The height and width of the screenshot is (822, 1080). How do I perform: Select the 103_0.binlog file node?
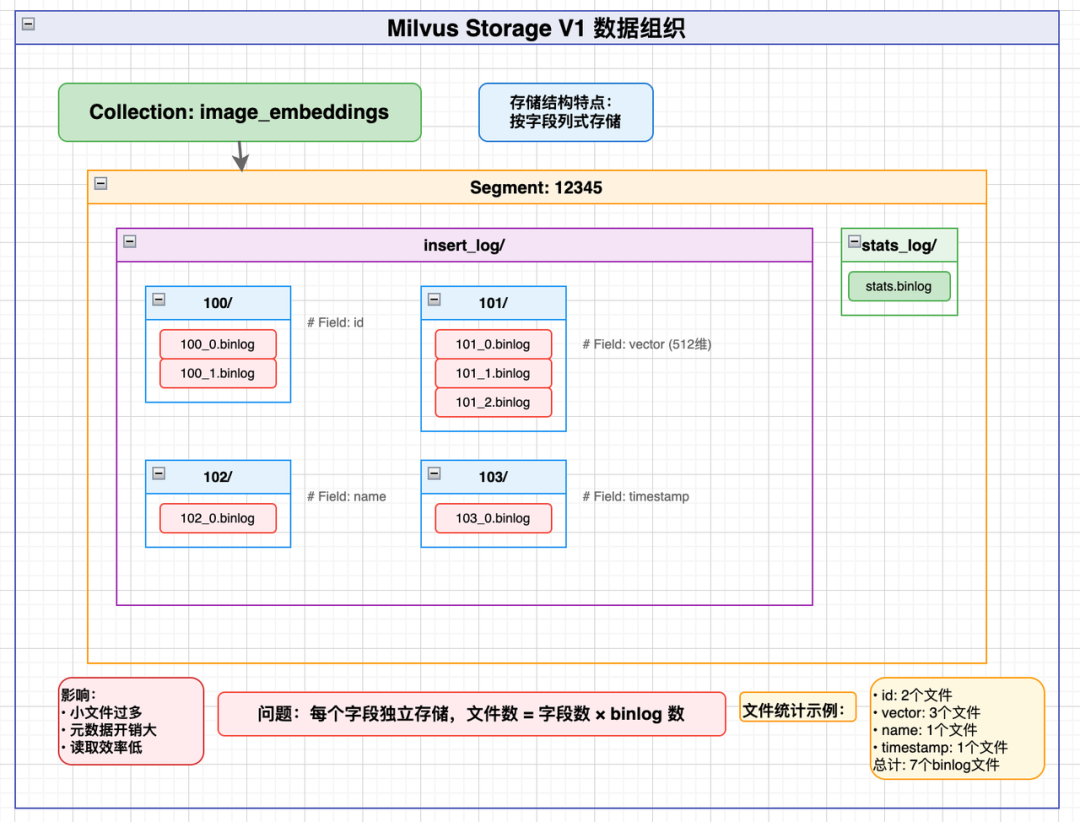tap(493, 518)
